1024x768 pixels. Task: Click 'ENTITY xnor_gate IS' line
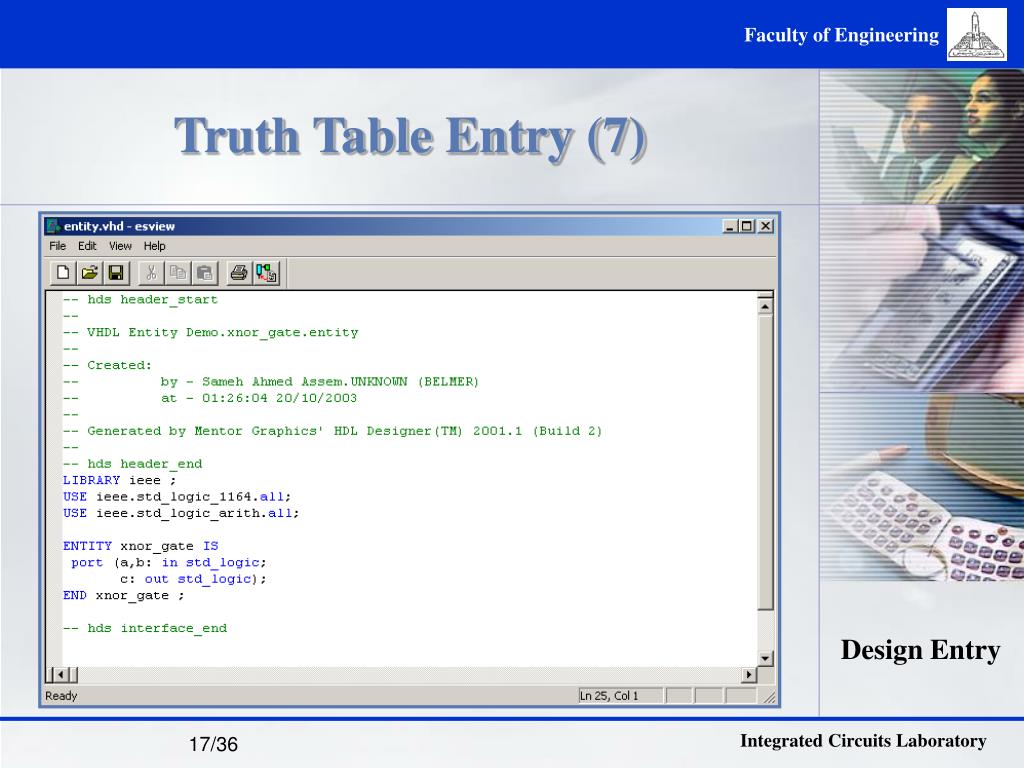point(140,546)
